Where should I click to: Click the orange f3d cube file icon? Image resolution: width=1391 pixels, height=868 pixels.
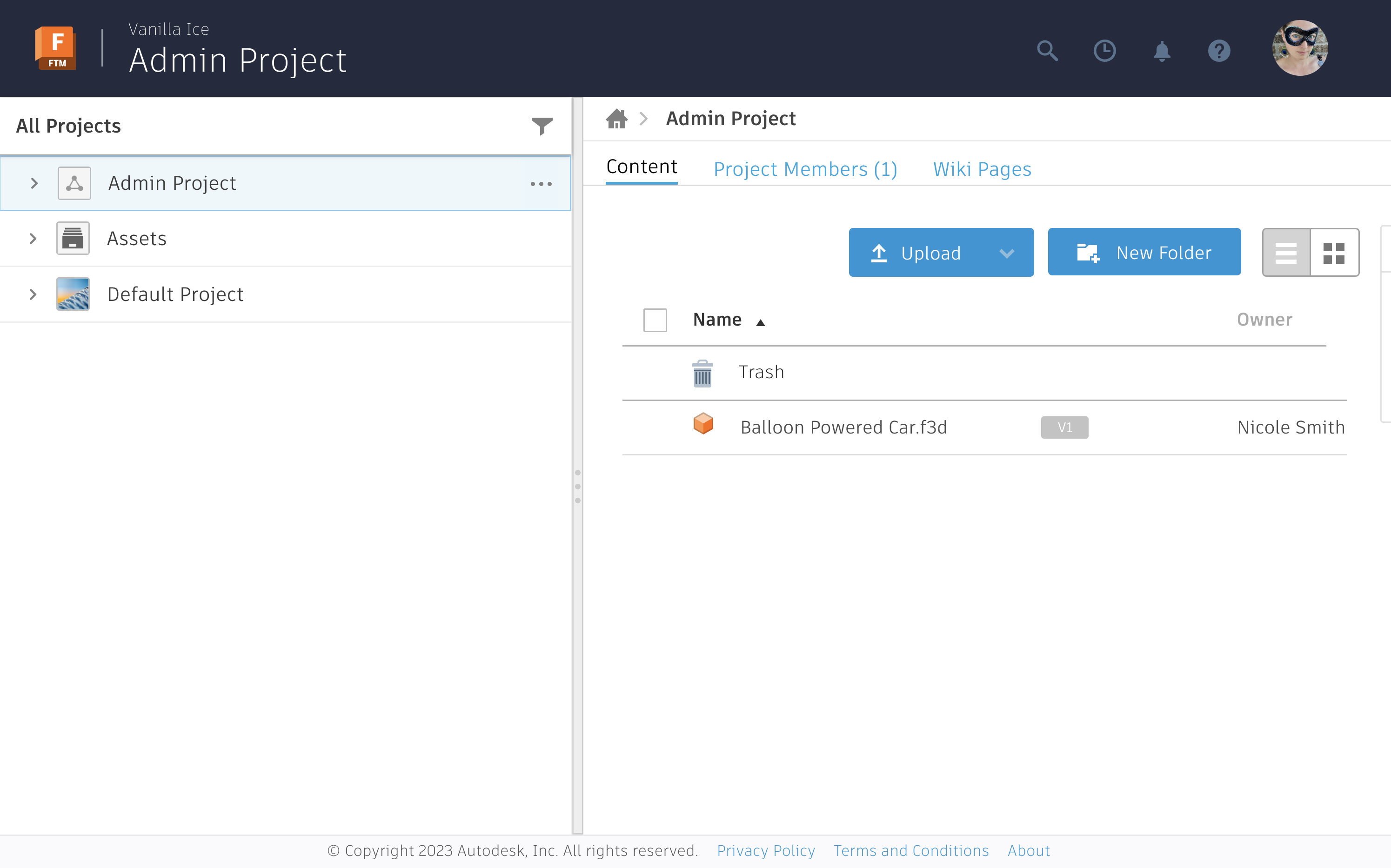tap(703, 424)
